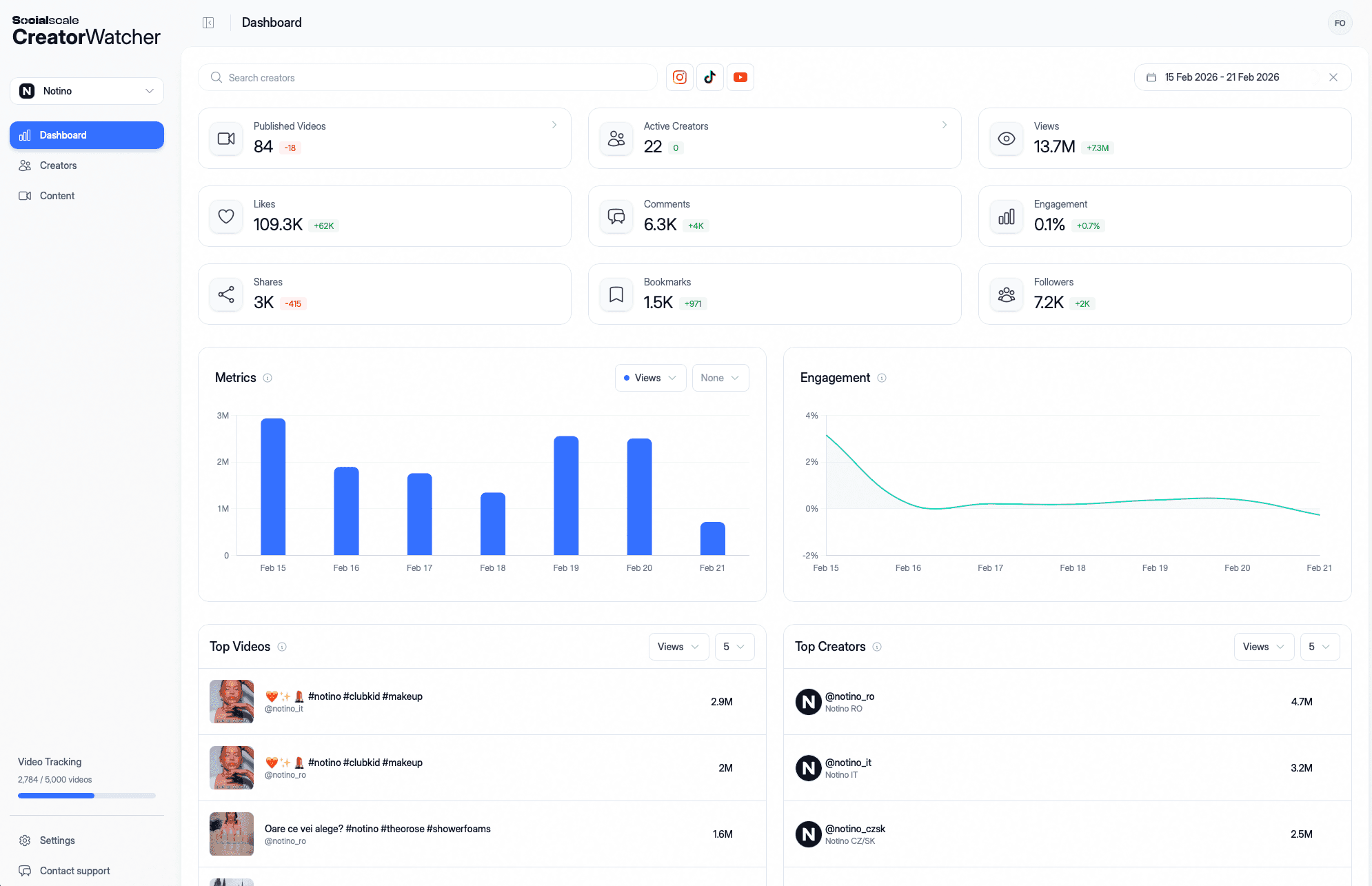The height and width of the screenshot is (886, 1372).
Task: Clear the date range with X icon
Action: point(1333,77)
